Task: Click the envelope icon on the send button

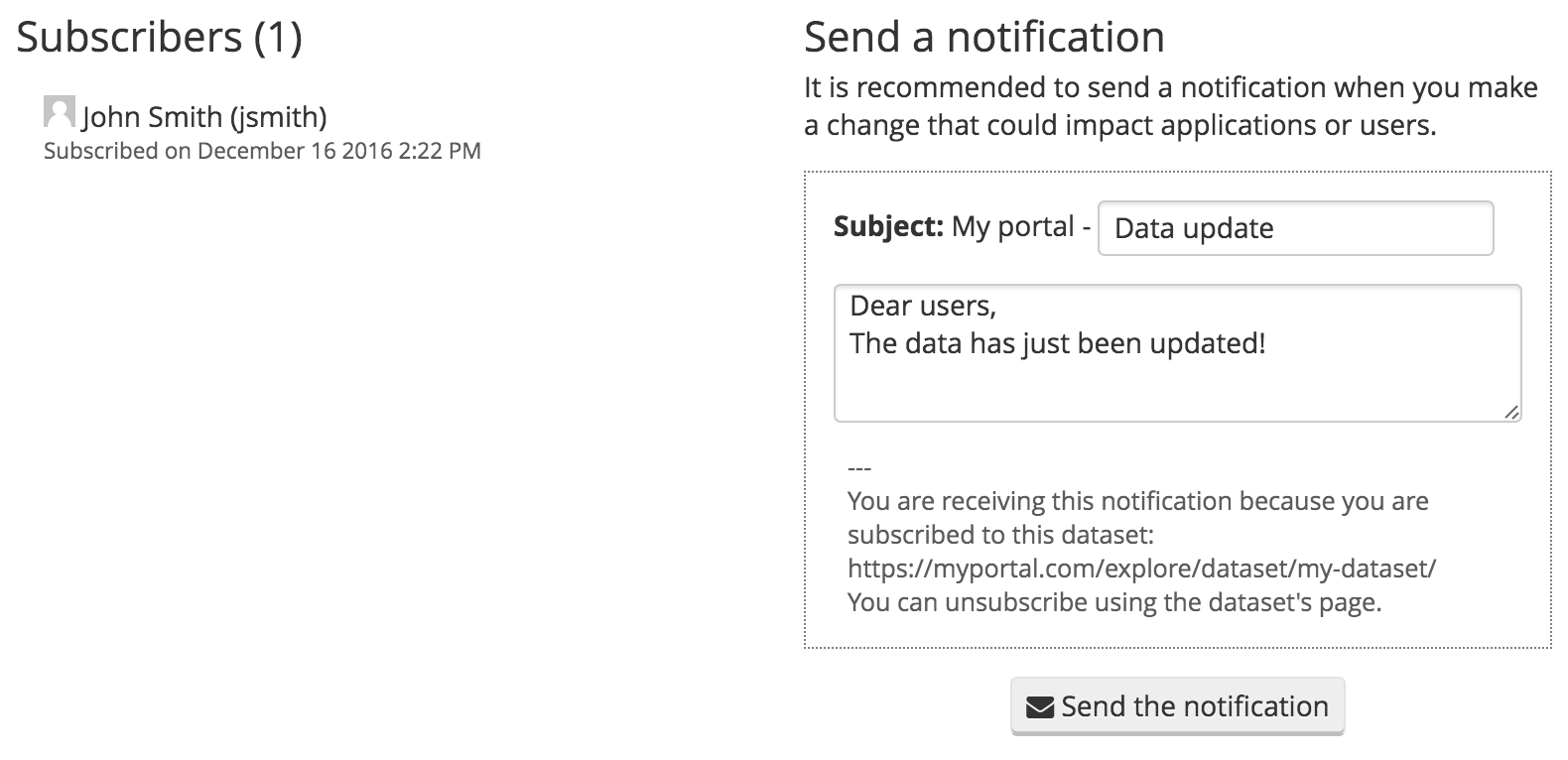Action: pyautogui.click(x=1039, y=707)
